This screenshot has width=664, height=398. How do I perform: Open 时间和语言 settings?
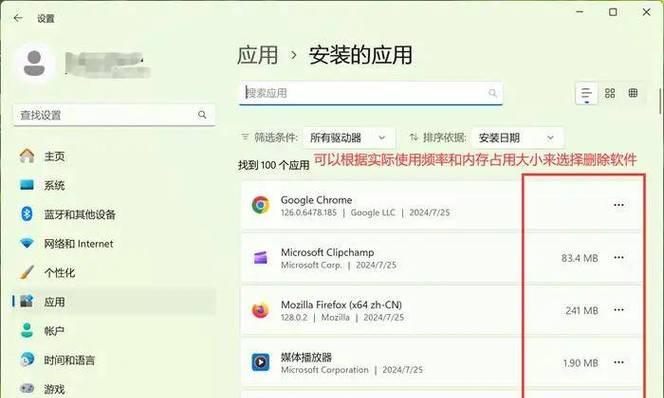(114, 360)
